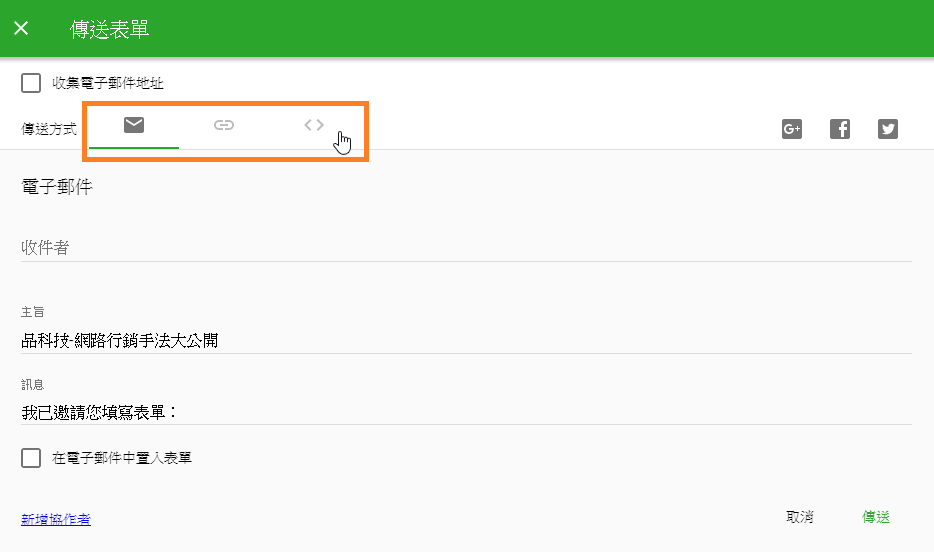Share form via Facebook icon
Image resolution: width=934 pixels, height=552 pixels.
coord(840,129)
